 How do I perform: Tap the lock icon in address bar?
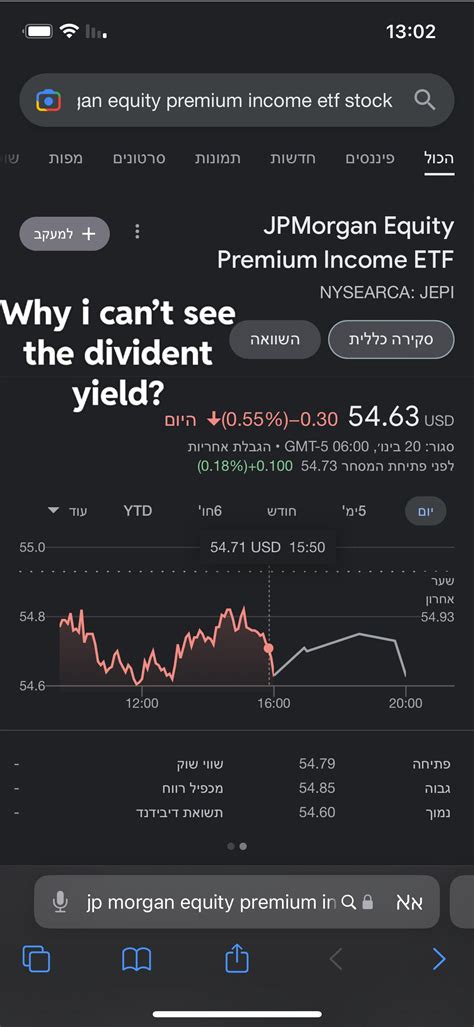click(368, 903)
